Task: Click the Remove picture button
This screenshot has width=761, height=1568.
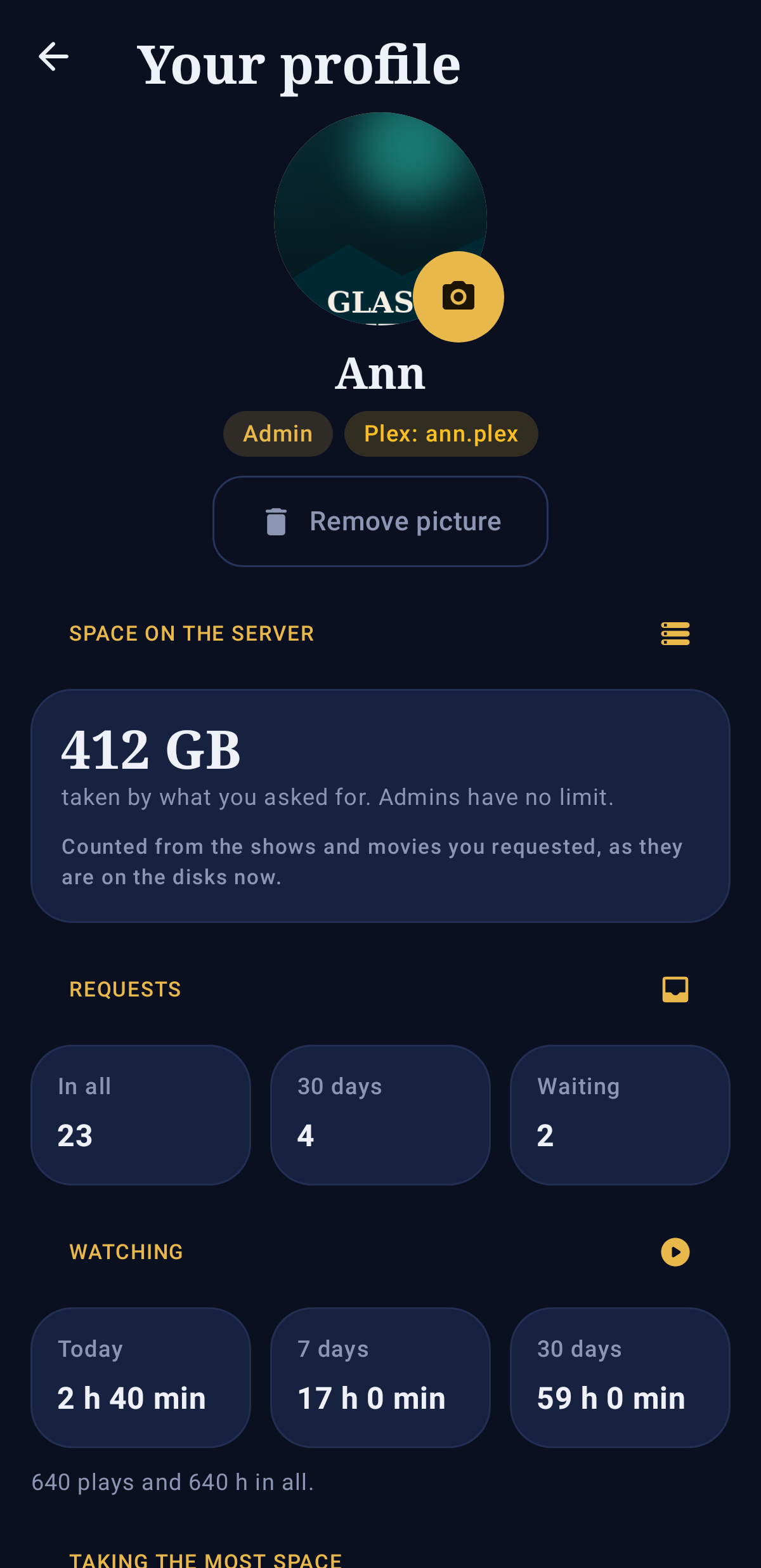Action: click(x=380, y=521)
